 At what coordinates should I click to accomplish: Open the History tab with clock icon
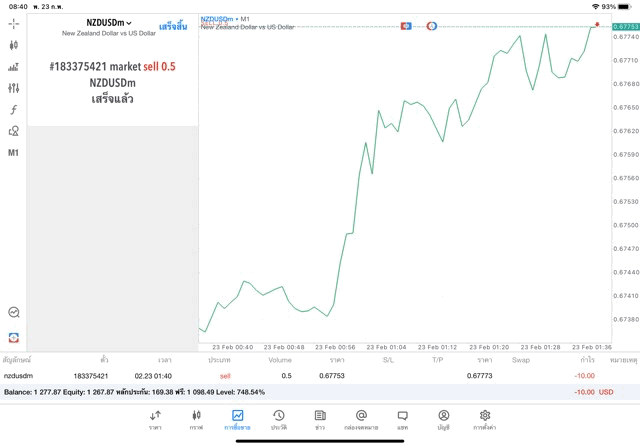(279, 420)
